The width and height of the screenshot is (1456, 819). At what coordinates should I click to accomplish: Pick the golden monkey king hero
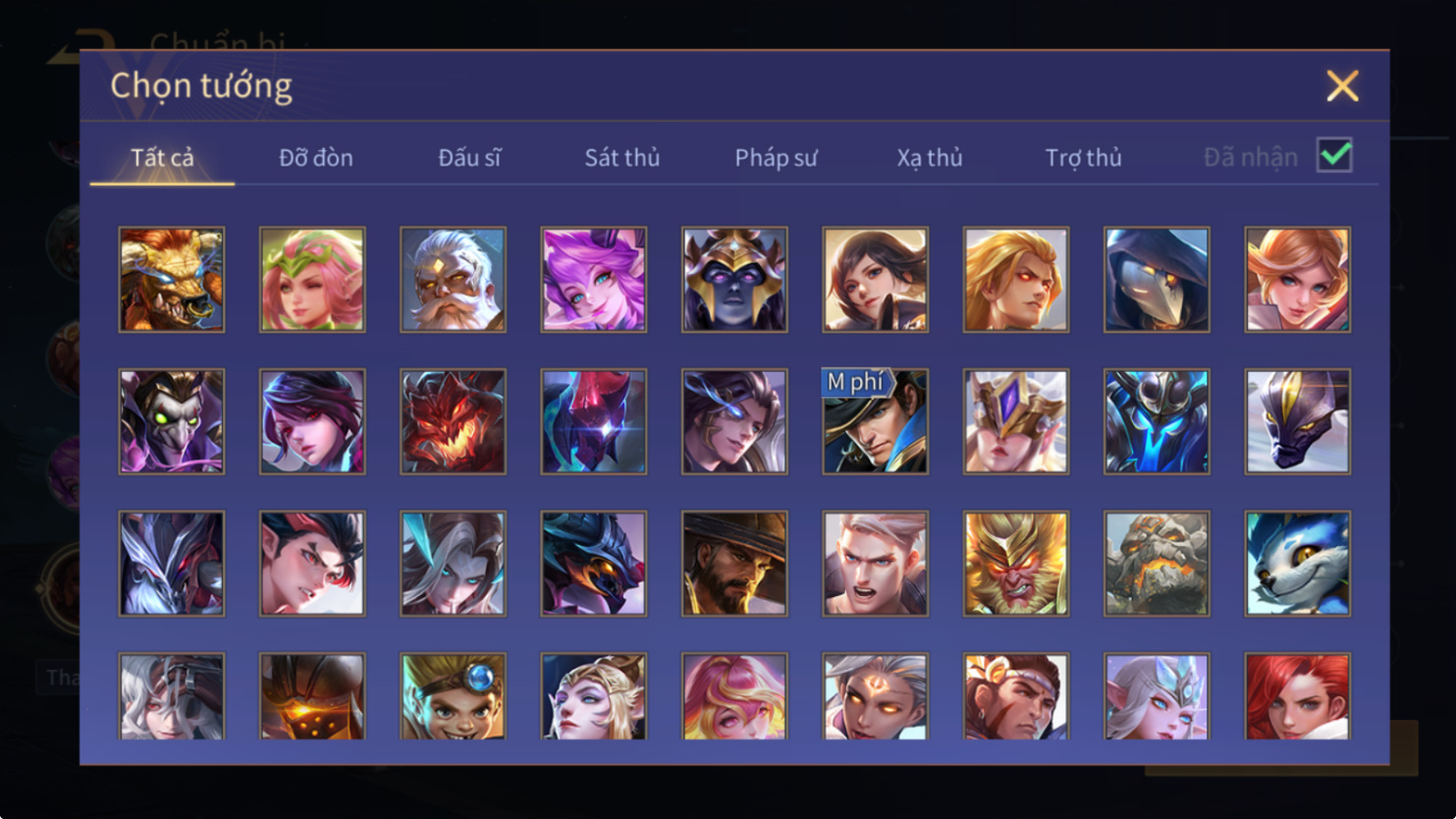(x=1016, y=564)
